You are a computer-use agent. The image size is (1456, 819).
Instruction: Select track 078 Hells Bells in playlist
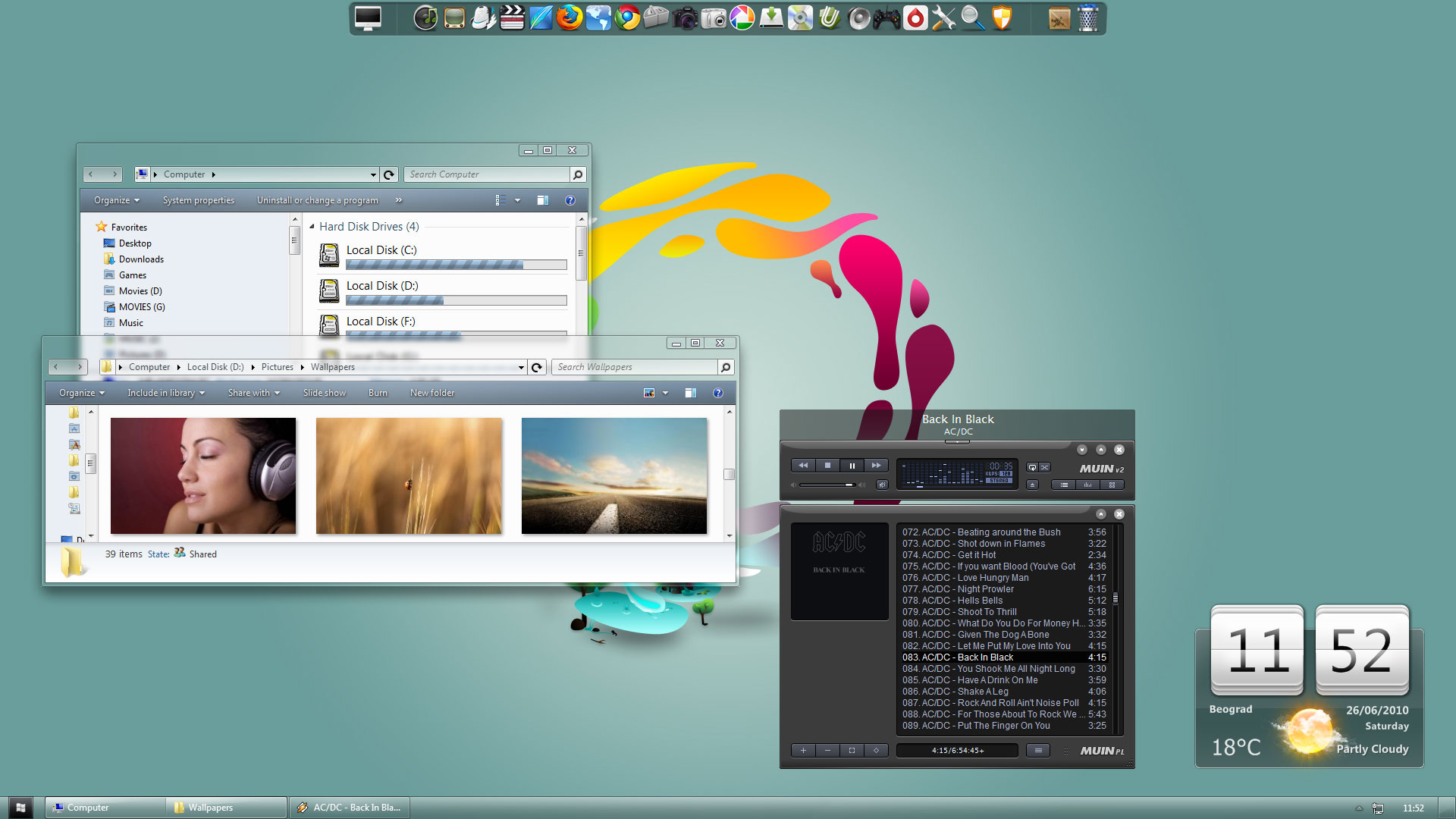pyautogui.click(x=1004, y=601)
